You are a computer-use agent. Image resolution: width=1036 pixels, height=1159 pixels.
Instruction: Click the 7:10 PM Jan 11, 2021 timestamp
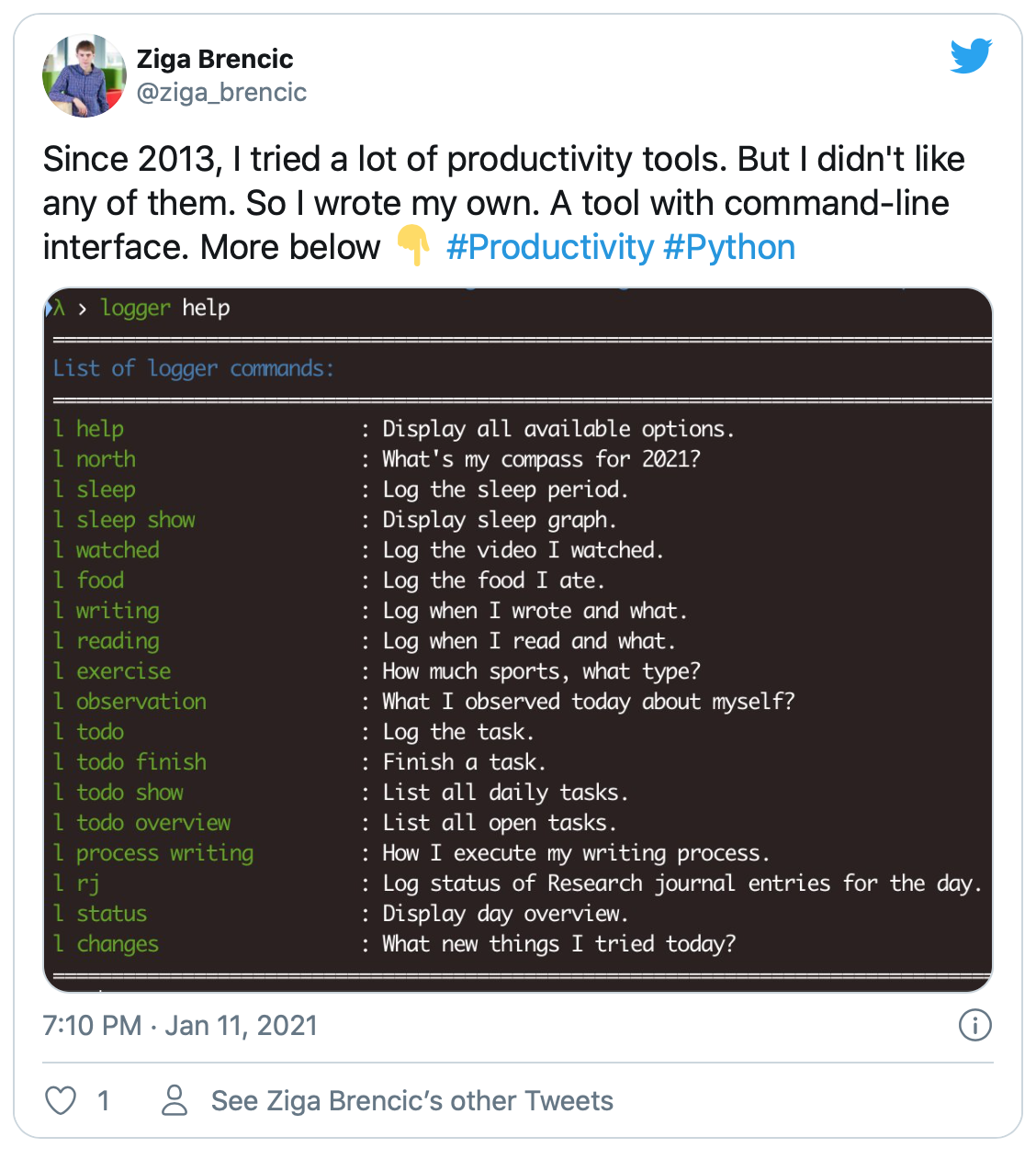coord(180,1025)
